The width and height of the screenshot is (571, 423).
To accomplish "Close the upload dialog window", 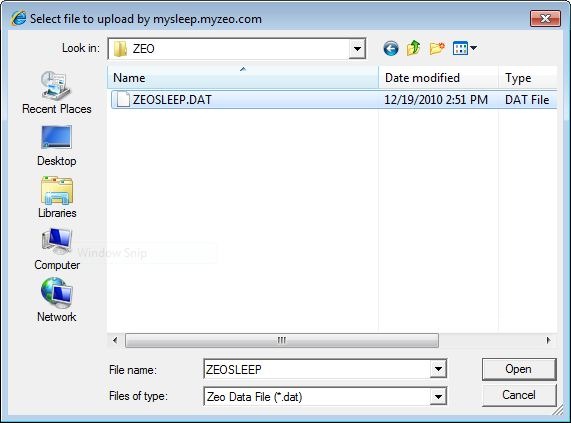I will coord(545,18).
